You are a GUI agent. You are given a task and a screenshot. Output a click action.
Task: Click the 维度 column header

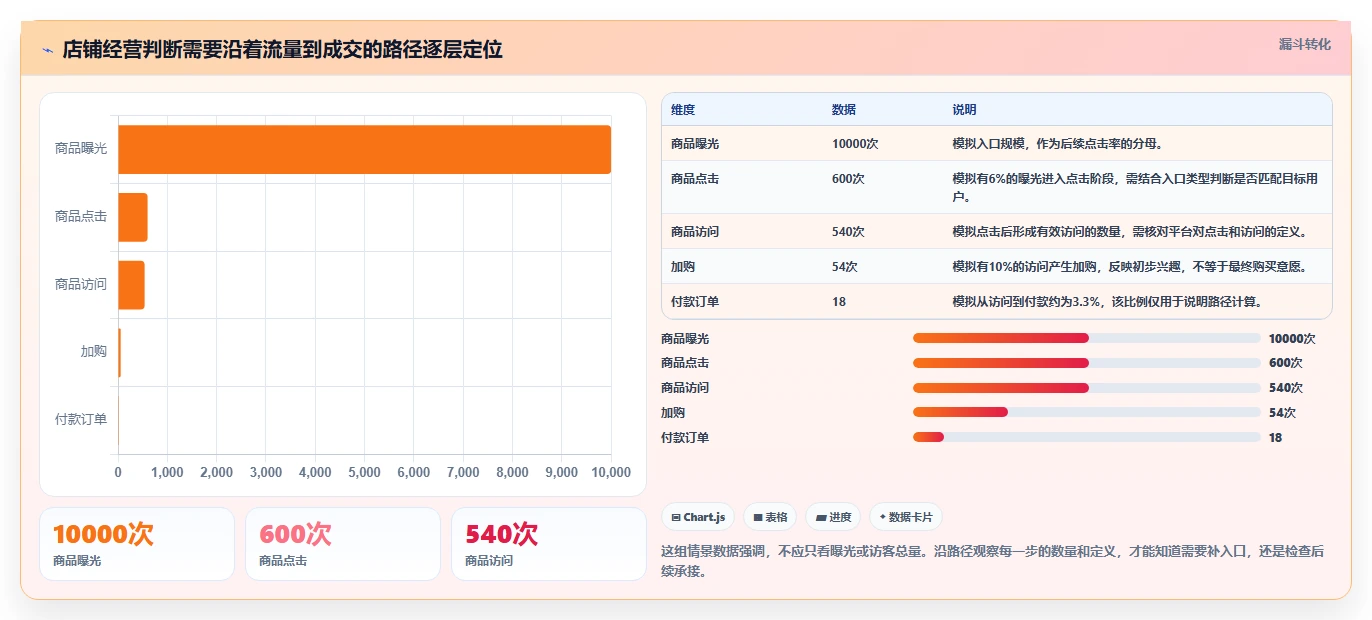(683, 109)
